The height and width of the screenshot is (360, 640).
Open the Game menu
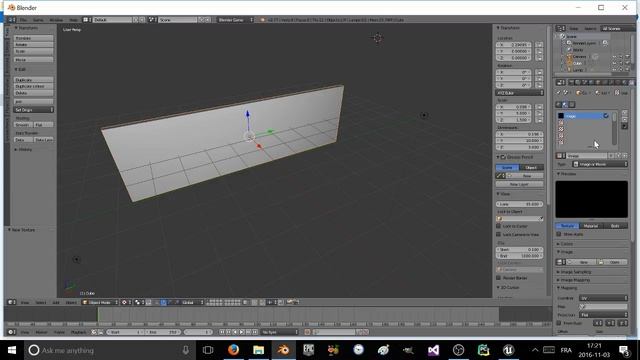point(38,20)
